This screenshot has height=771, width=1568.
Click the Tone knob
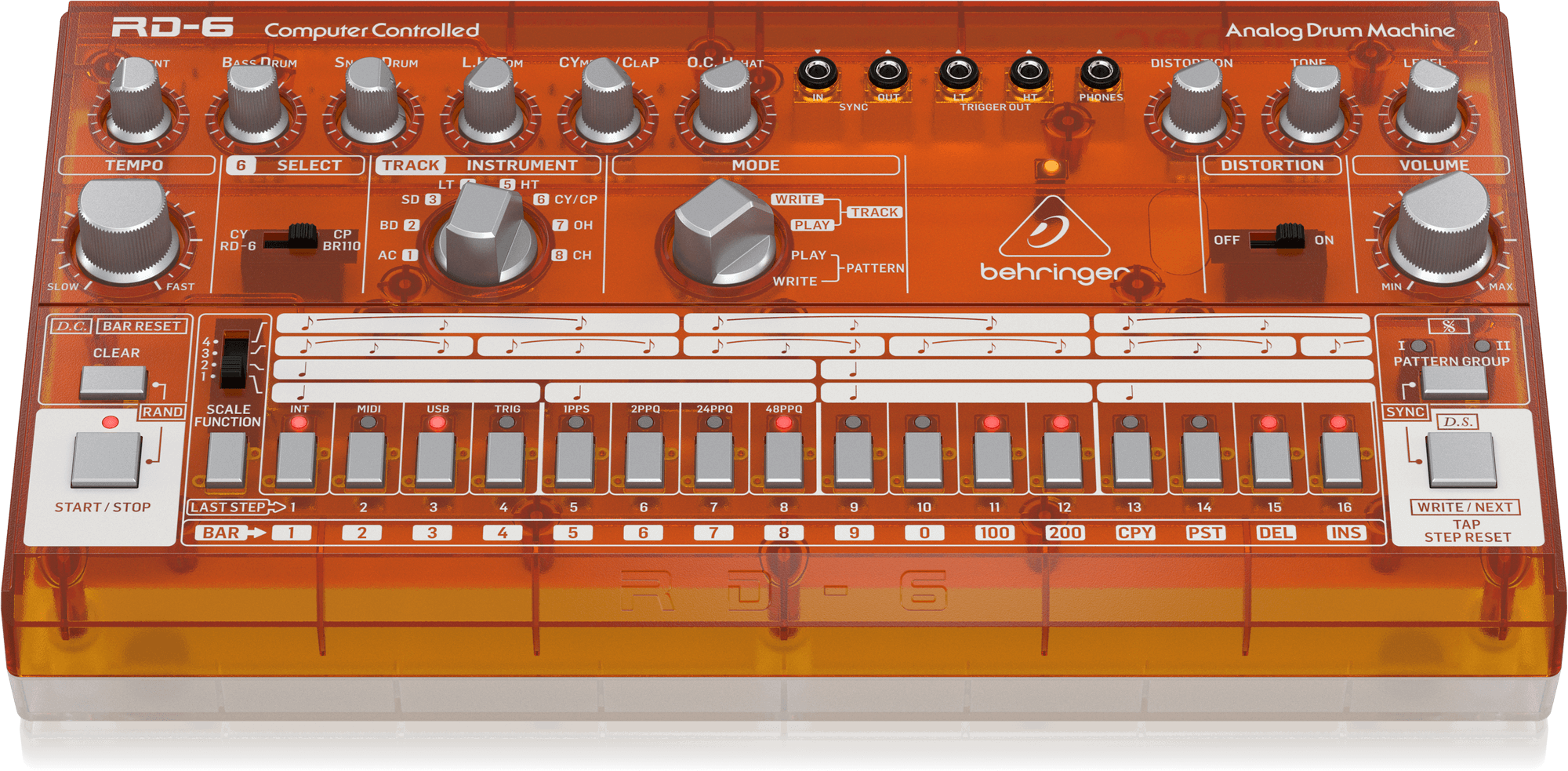tap(1313, 104)
